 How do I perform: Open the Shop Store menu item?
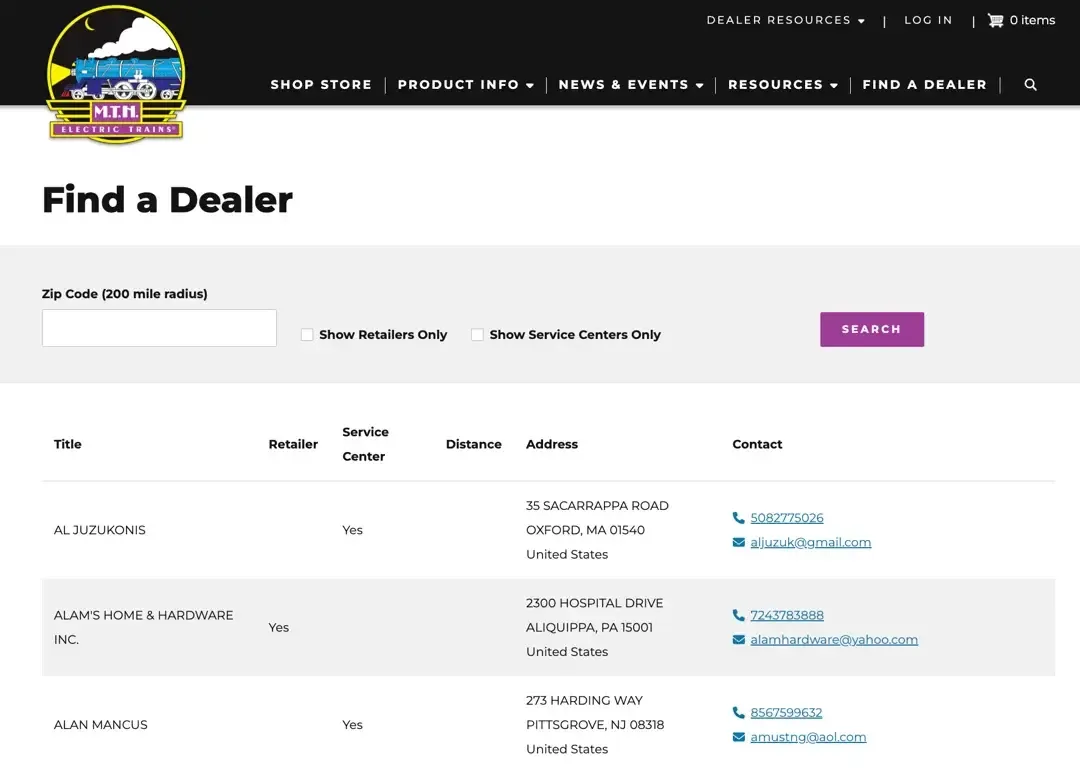pos(321,85)
